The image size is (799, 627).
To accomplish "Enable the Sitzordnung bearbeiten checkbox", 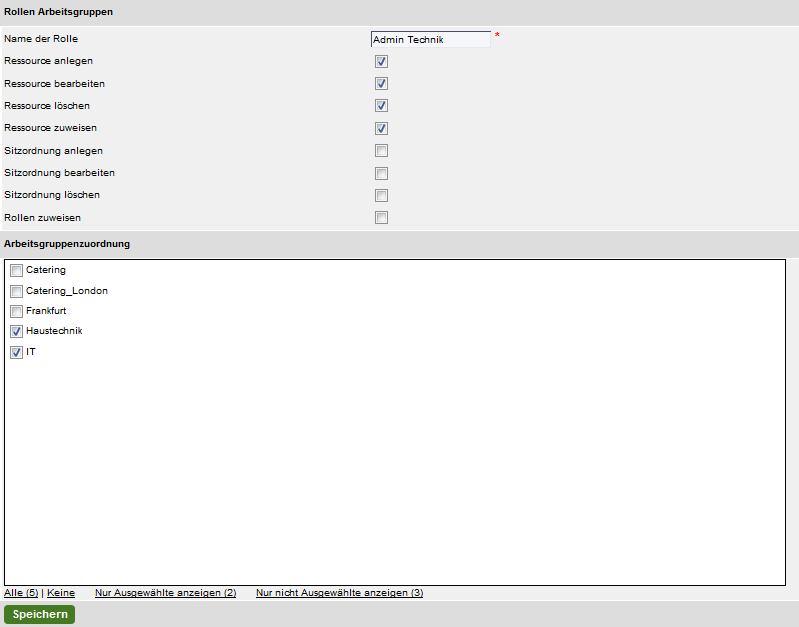I will [x=381, y=173].
